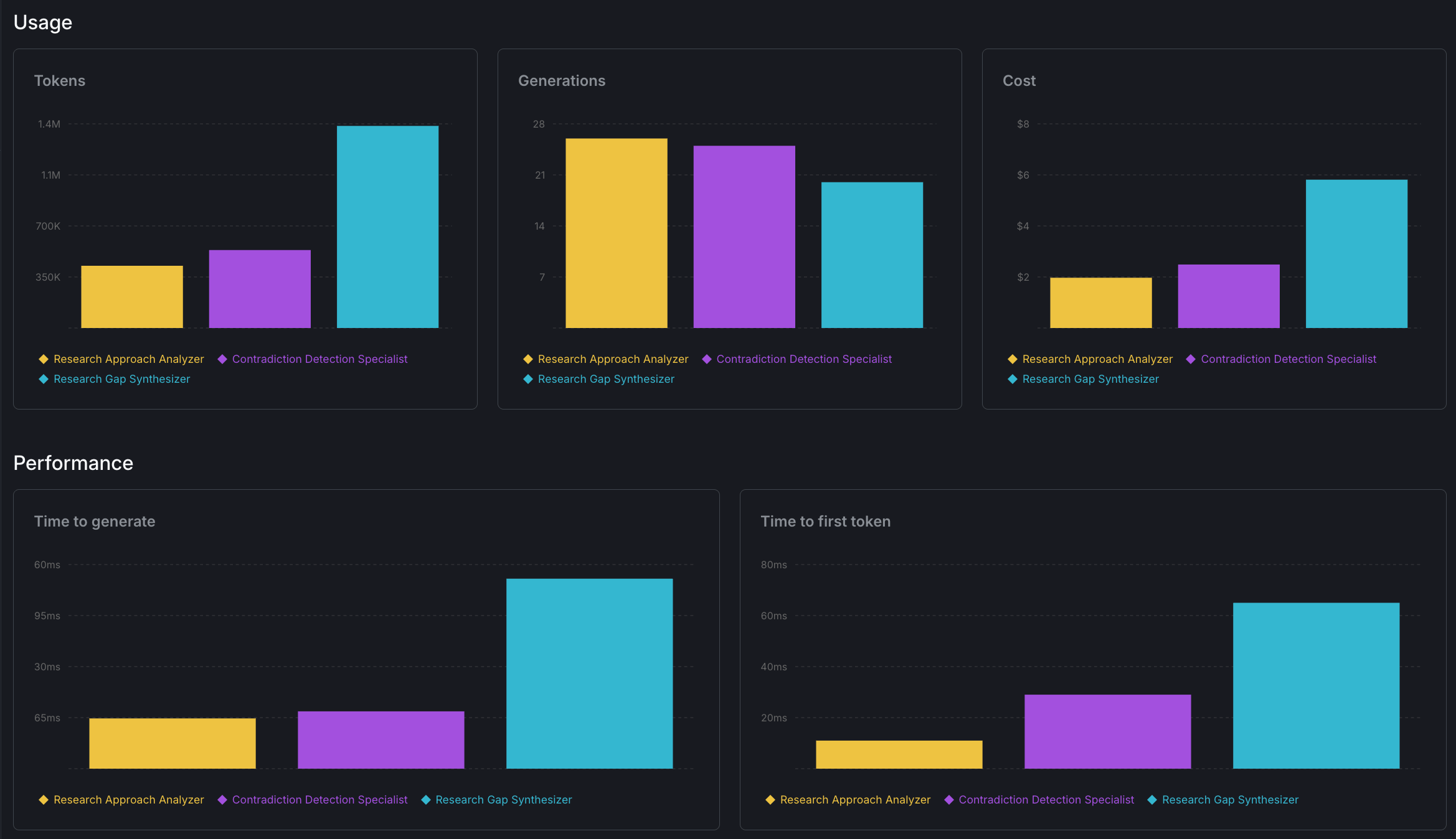This screenshot has height=839, width=1456.
Task: Toggle Contradiction Detection Specialist in Time to first token legend
Action: coord(1046,800)
